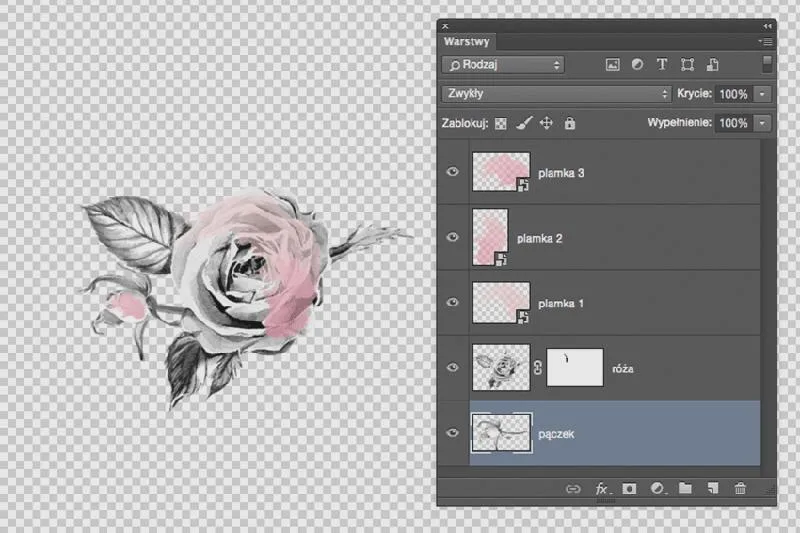Filter layers by adjustment layer icon
The height and width of the screenshot is (533, 800).
point(637,64)
